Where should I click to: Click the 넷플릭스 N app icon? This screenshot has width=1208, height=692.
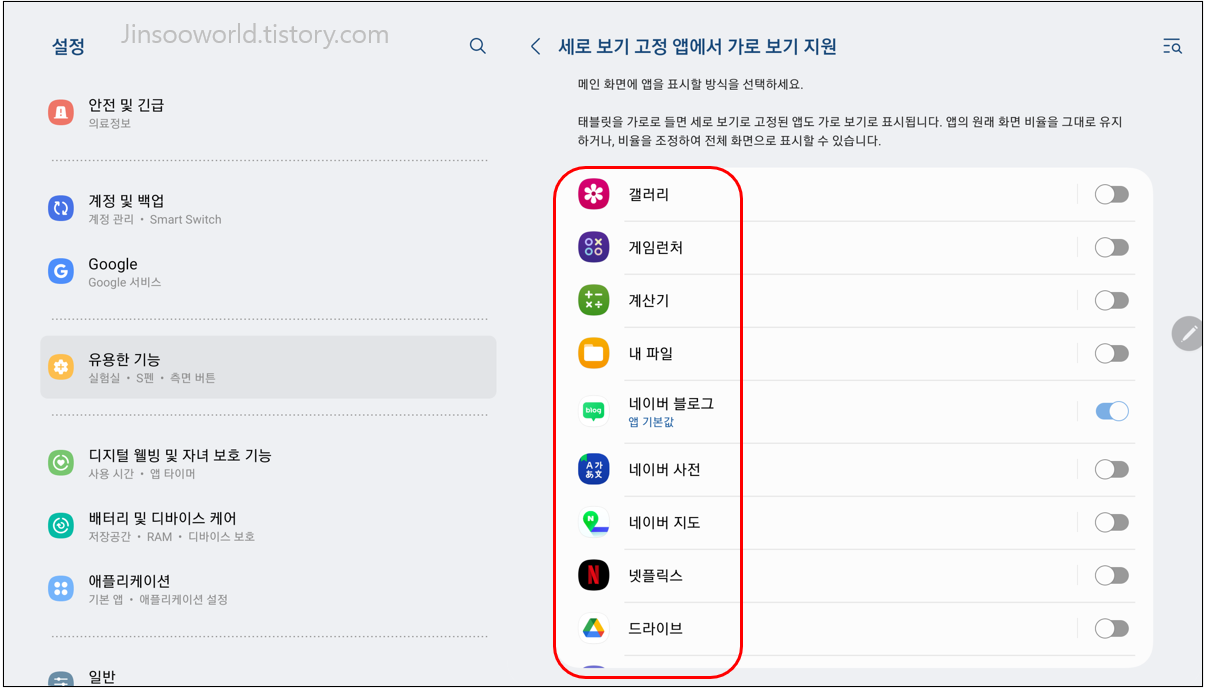point(594,575)
